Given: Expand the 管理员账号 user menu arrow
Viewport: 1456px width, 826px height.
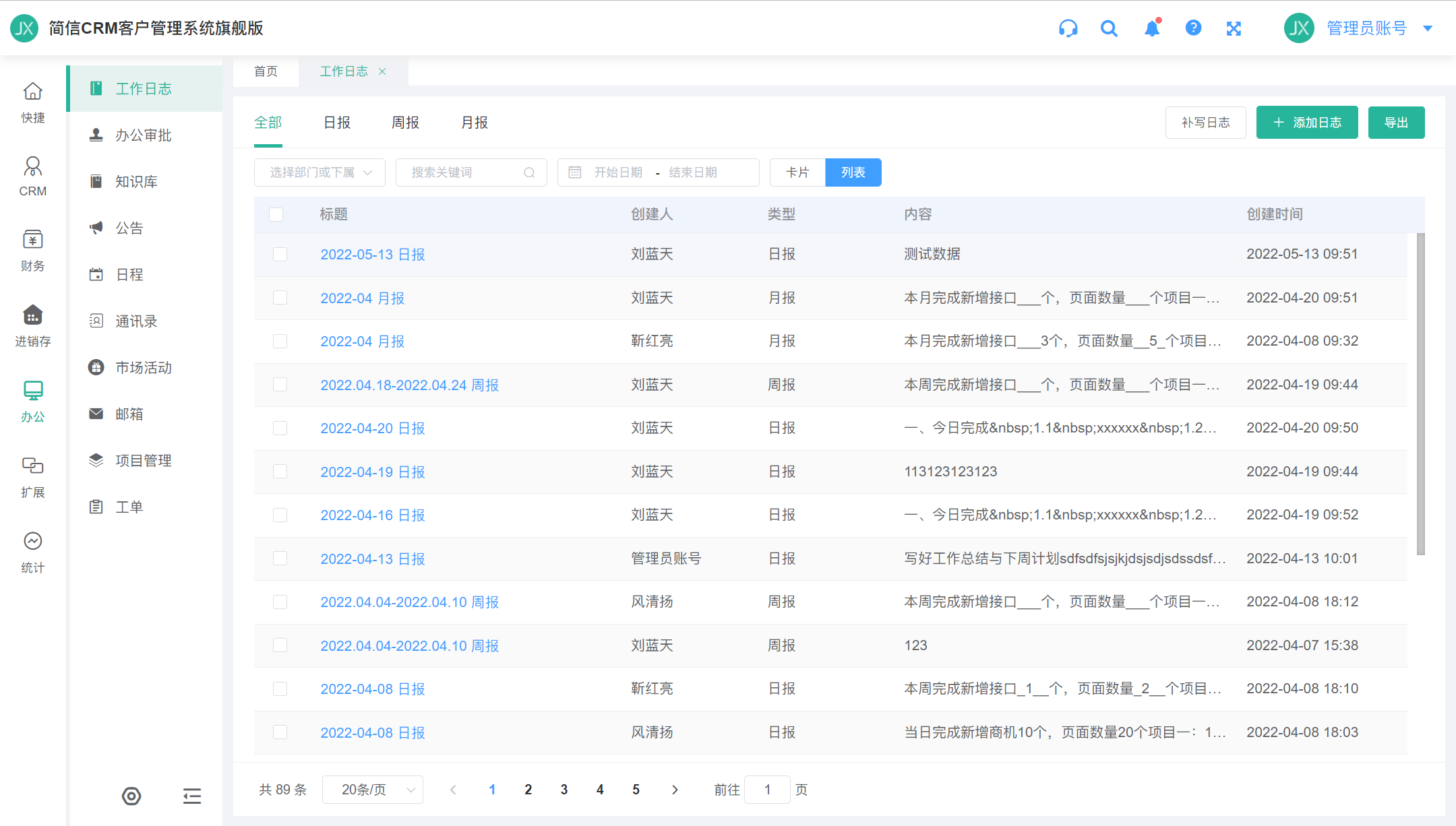Looking at the screenshot, I should pyautogui.click(x=1427, y=28).
